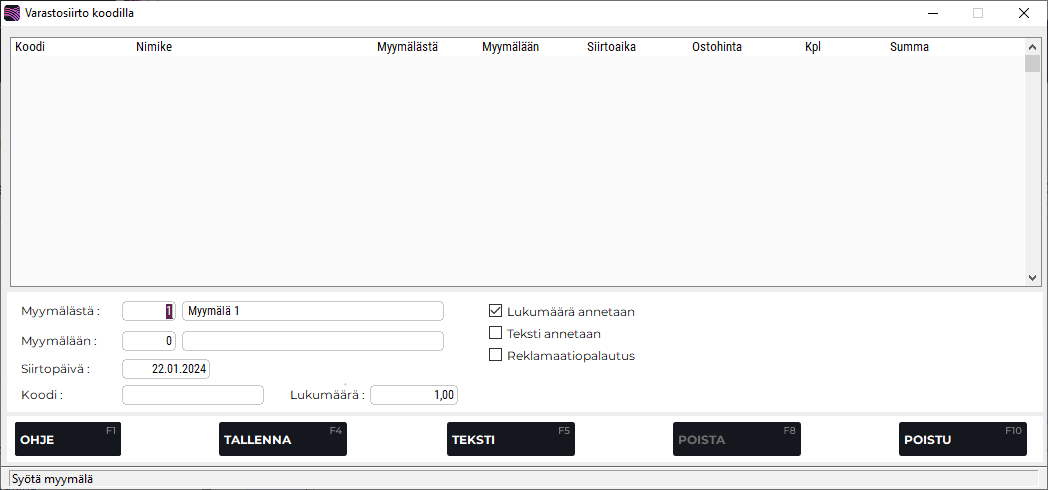Focus the Siirtopäivä date field

(x=166, y=368)
